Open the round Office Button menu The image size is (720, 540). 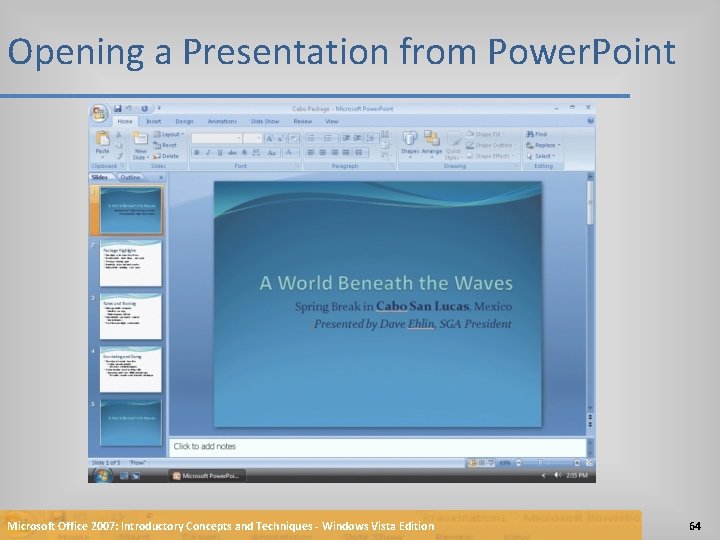pos(99,113)
